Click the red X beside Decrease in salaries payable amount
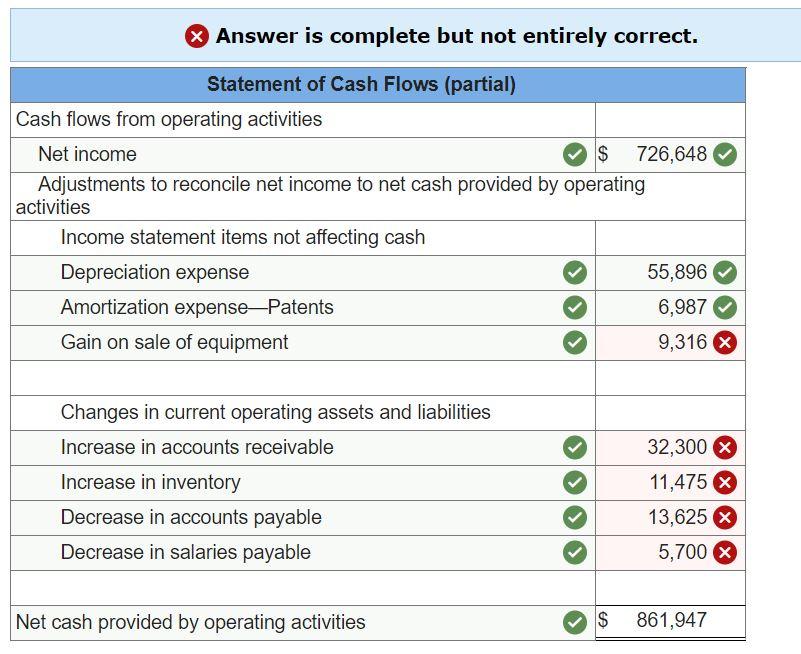Image resolution: width=801 pixels, height=654 pixels. coord(725,552)
